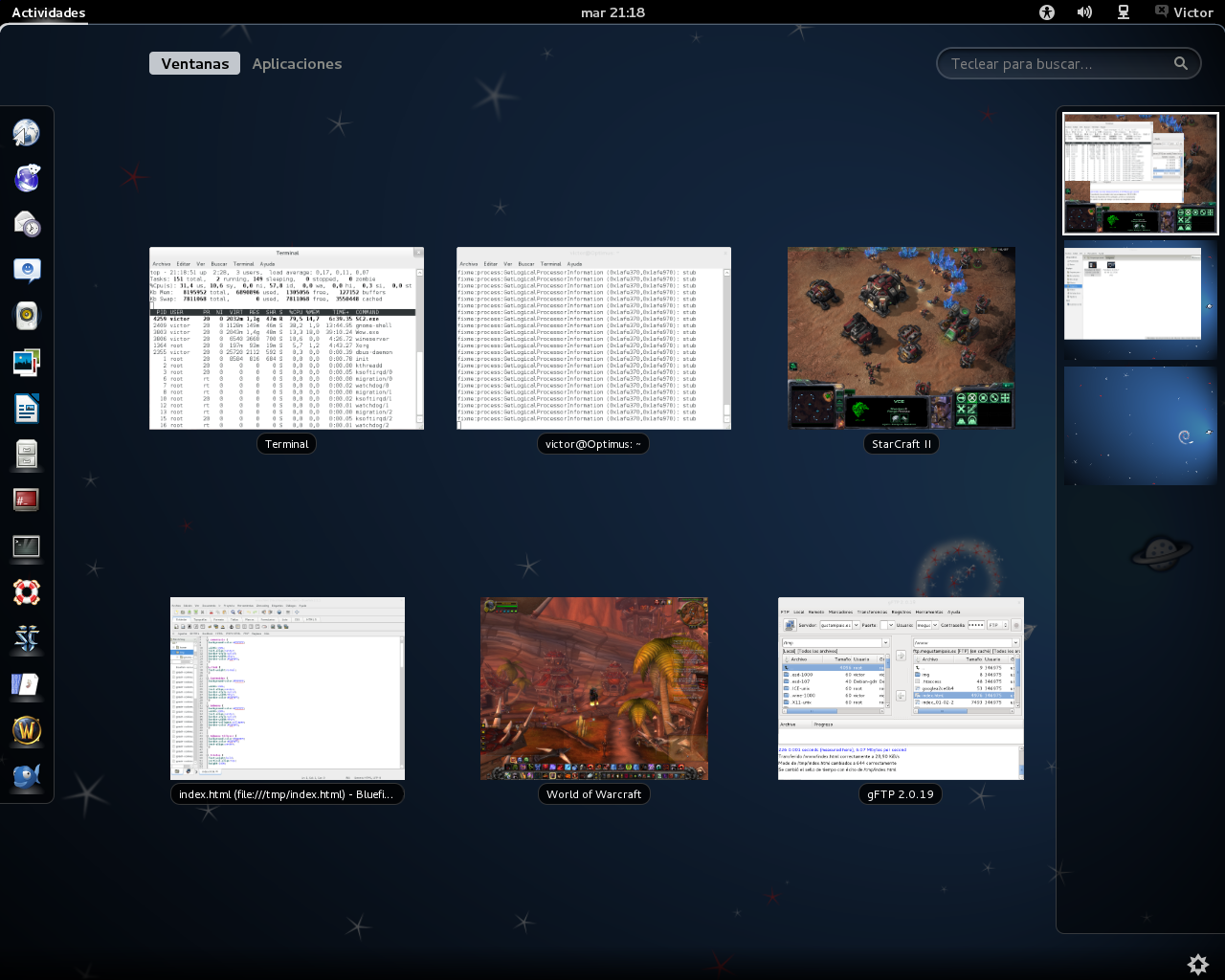
Task: Click the gFTP 2.0.19 caption label
Action: [901, 794]
